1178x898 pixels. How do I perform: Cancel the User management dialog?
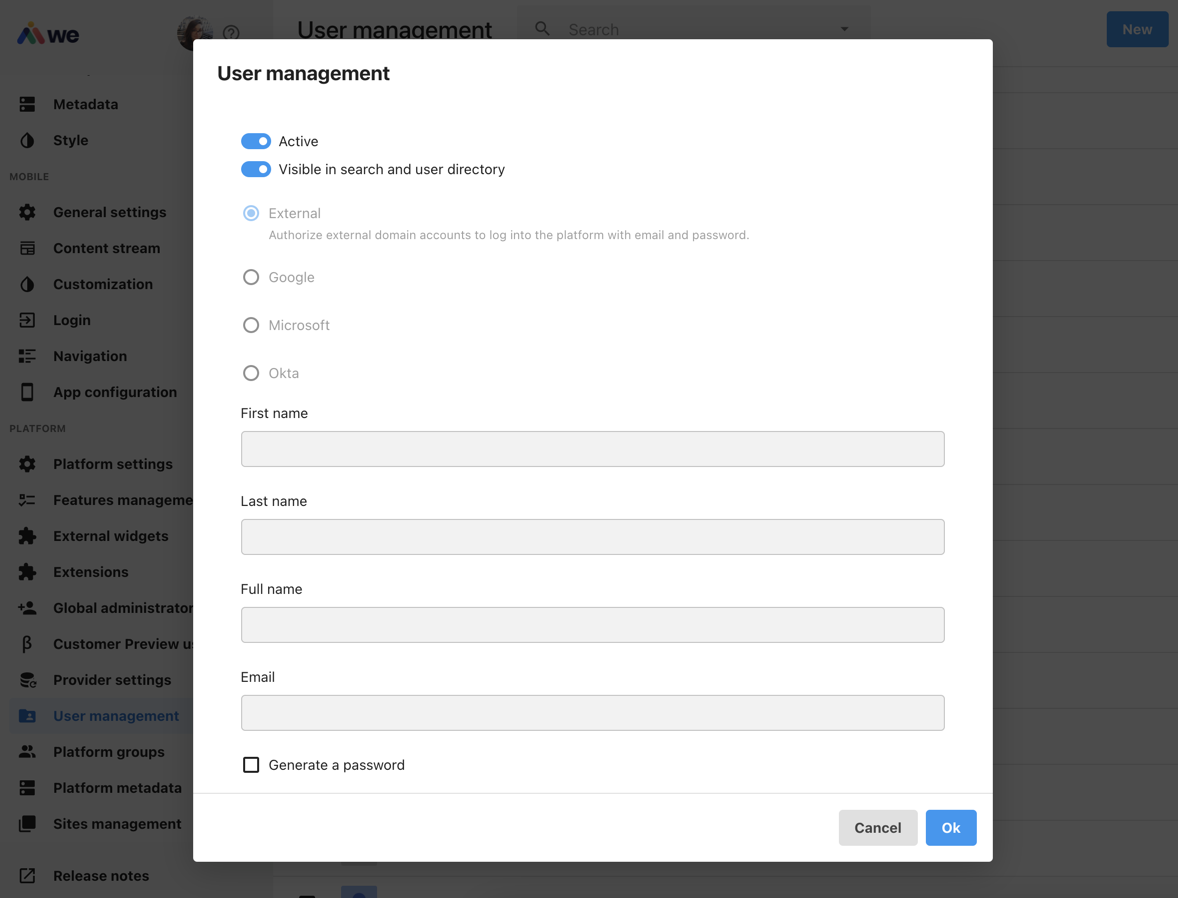pyautogui.click(x=877, y=827)
